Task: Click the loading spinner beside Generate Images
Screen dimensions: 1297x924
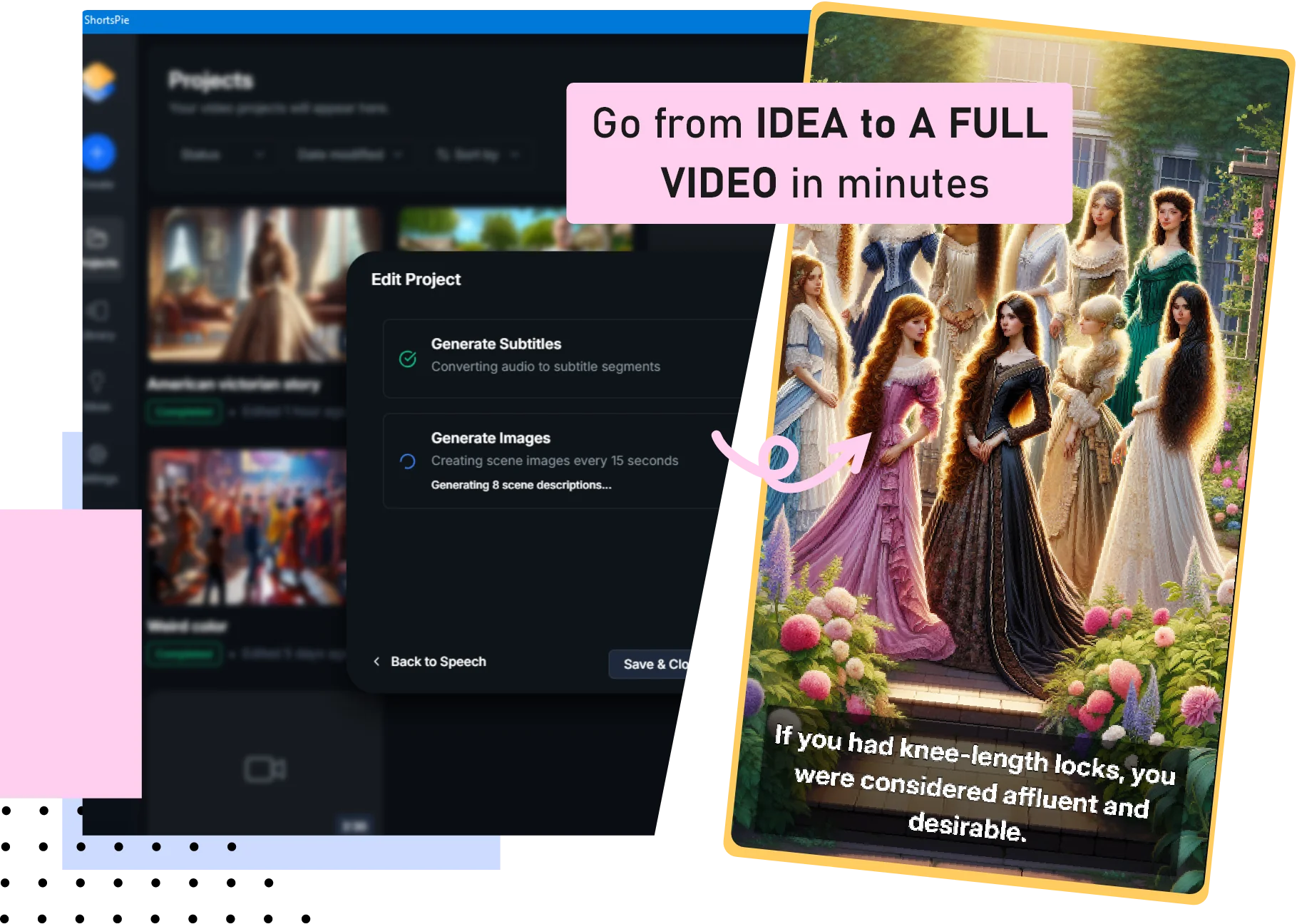Action: (x=408, y=461)
